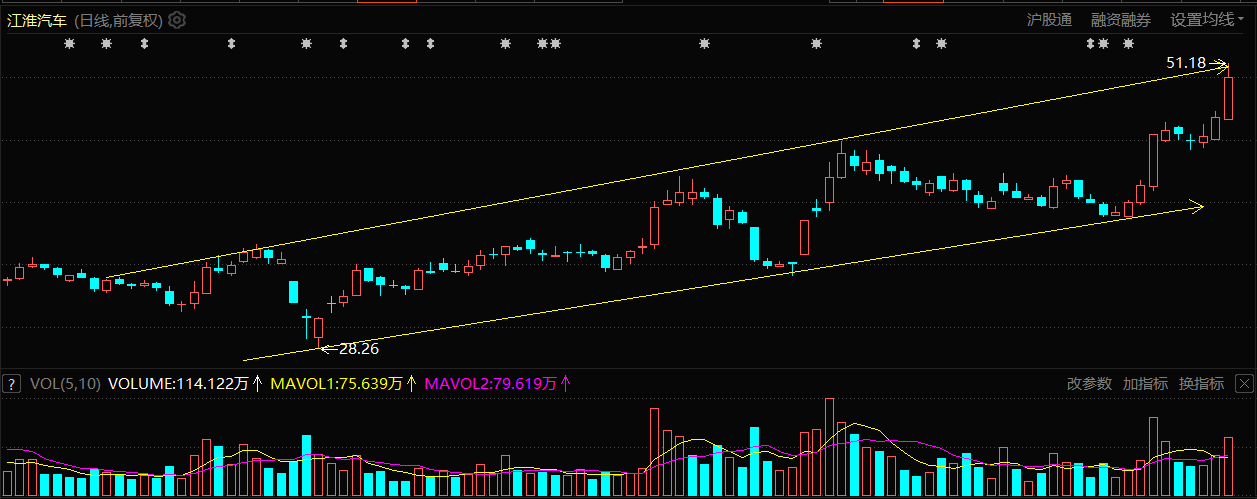Click the question mark help icon by VOL
Viewport: 1257px width, 499px height.
pos(12,383)
